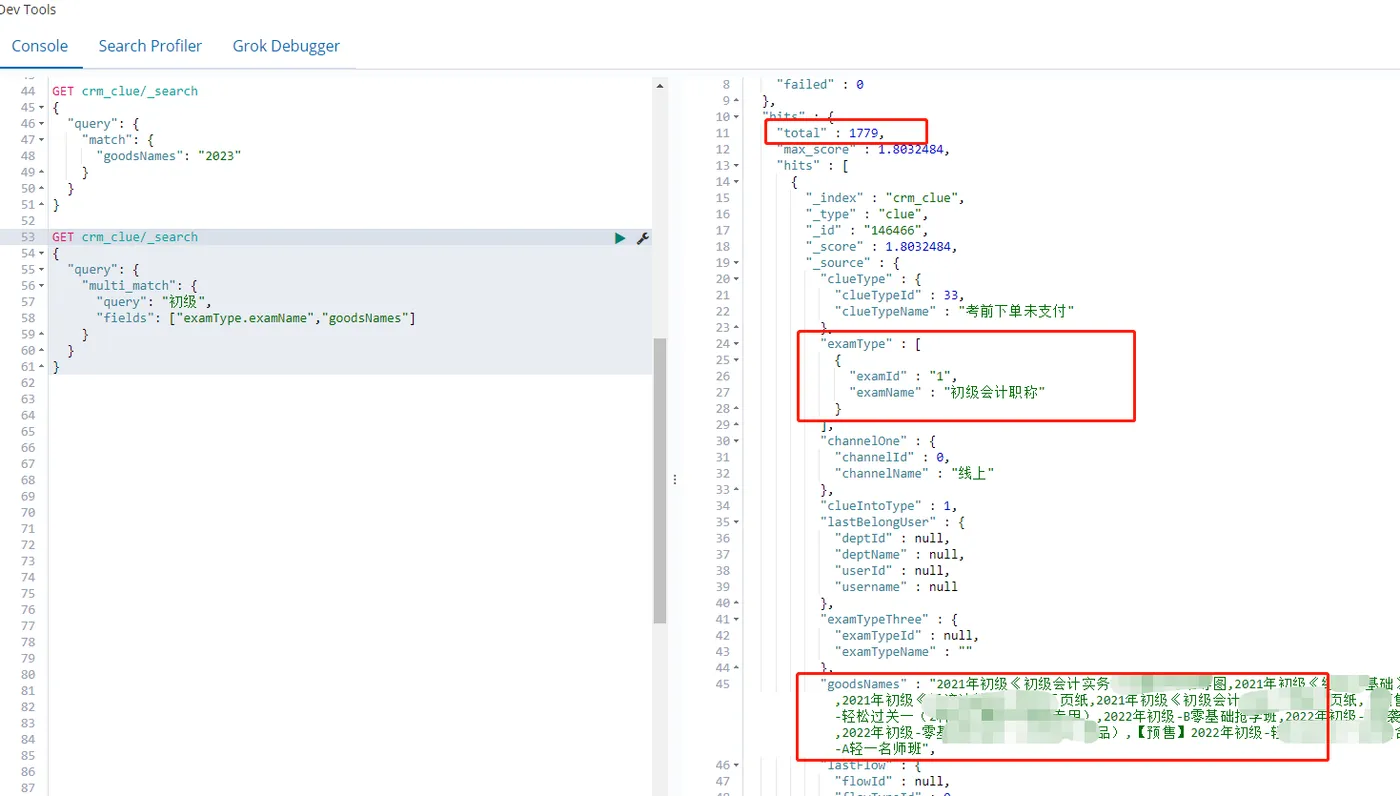This screenshot has height=796, width=1400.
Task: Click the GET crm_clue/_search request on line 53
Action: pos(125,237)
